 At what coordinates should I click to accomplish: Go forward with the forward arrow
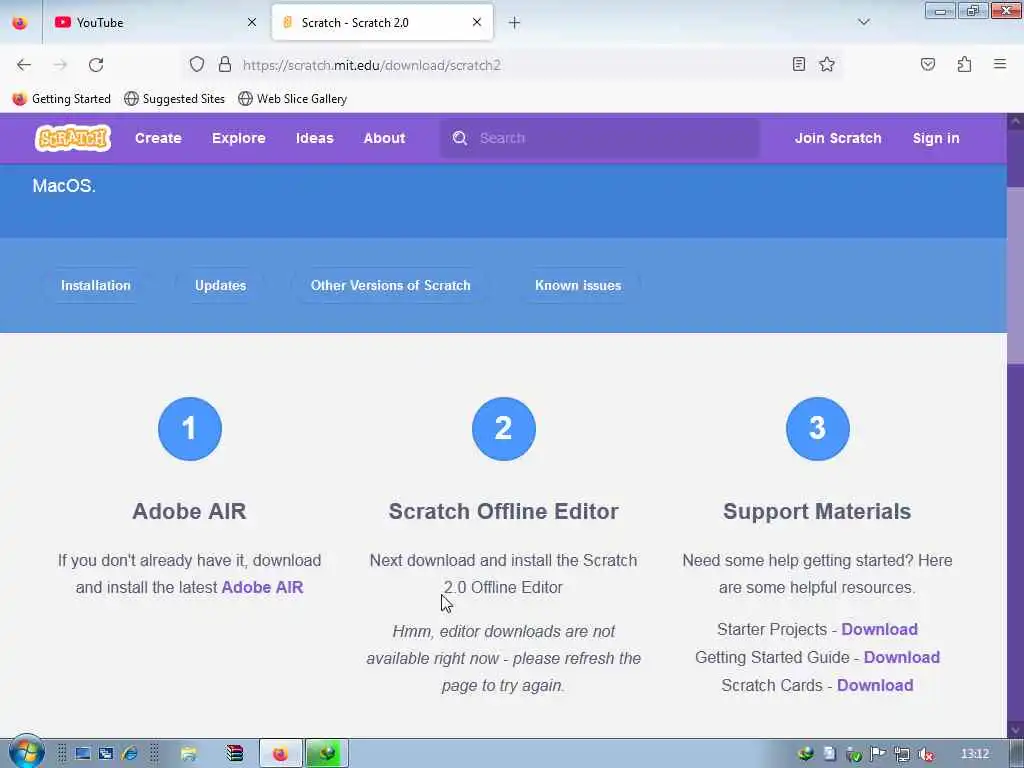point(60,65)
